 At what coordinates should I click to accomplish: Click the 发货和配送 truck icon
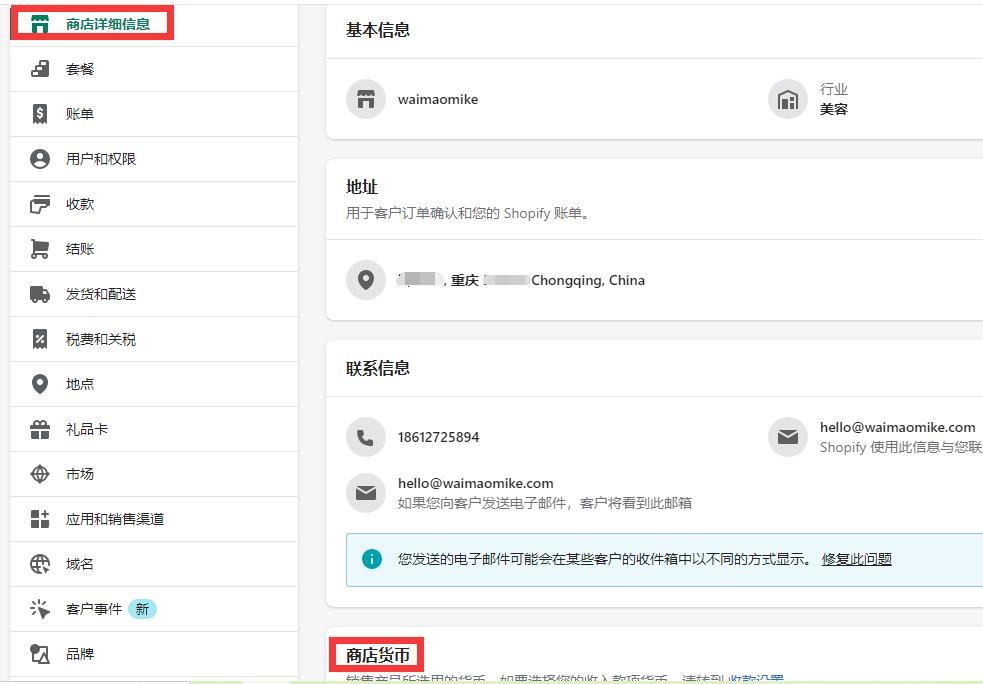pos(40,294)
